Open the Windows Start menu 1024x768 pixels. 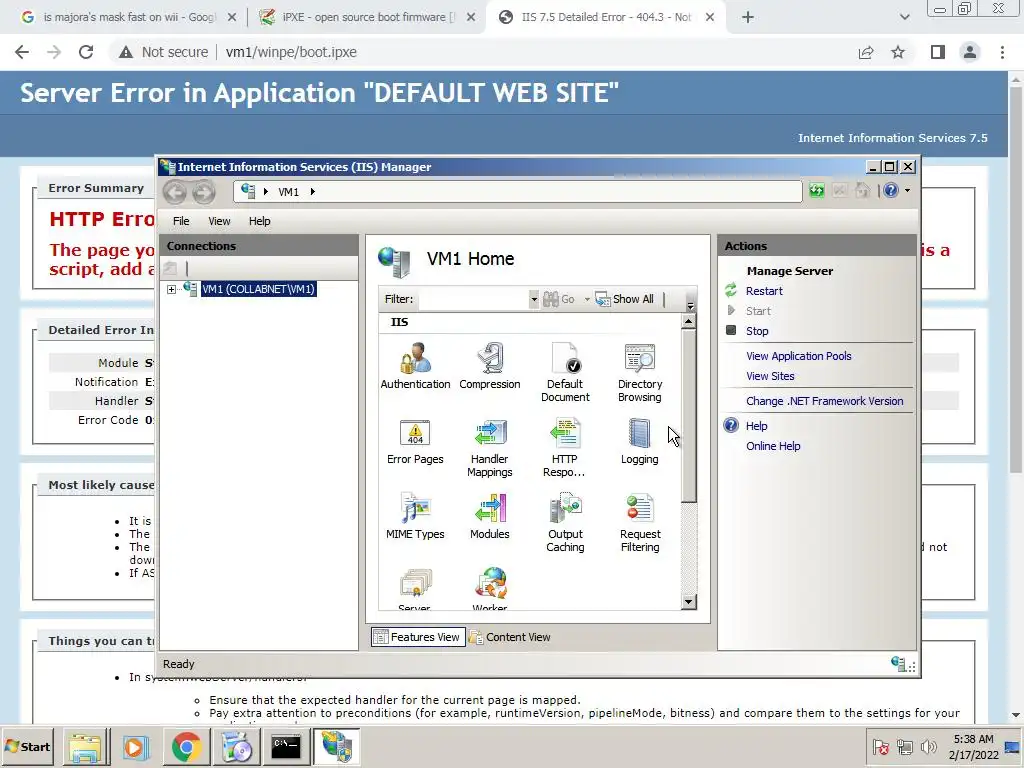point(27,746)
